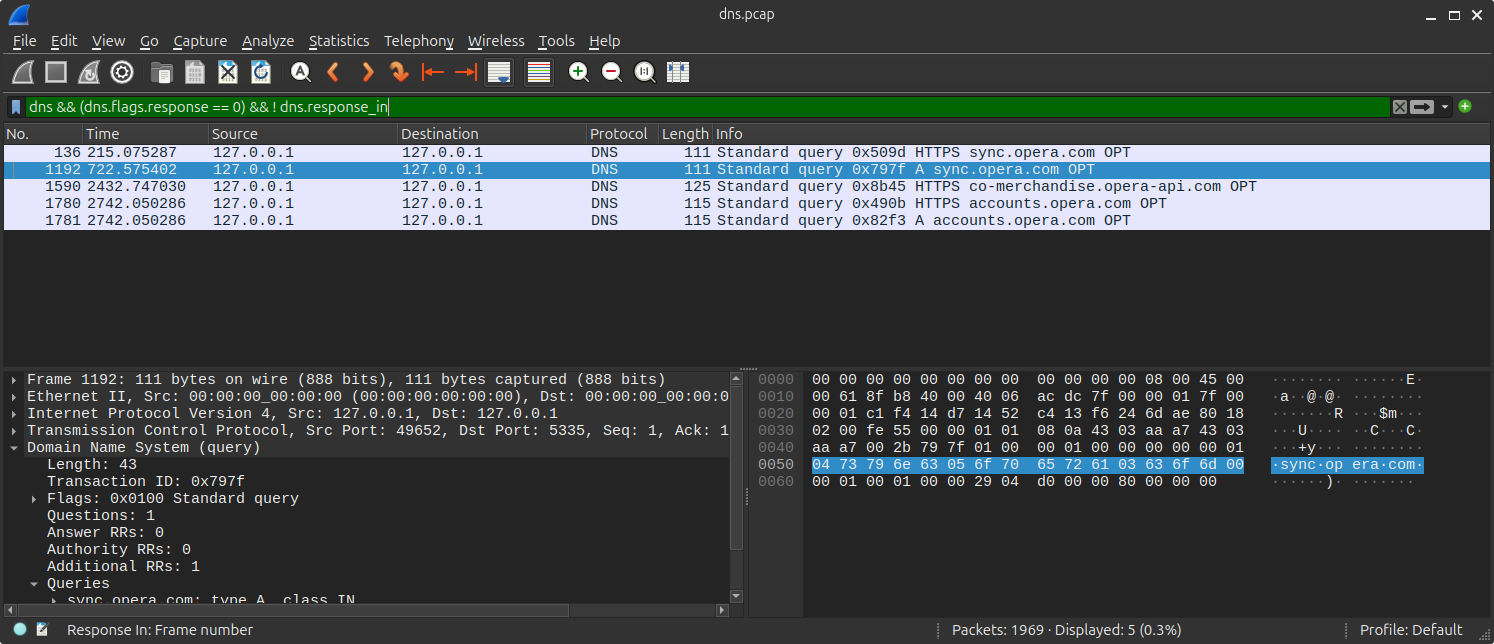The width and height of the screenshot is (1494, 644).
Task: Select packet 1590 co-merchandise.opera-api.com query
Action: [x=747, y=187]
